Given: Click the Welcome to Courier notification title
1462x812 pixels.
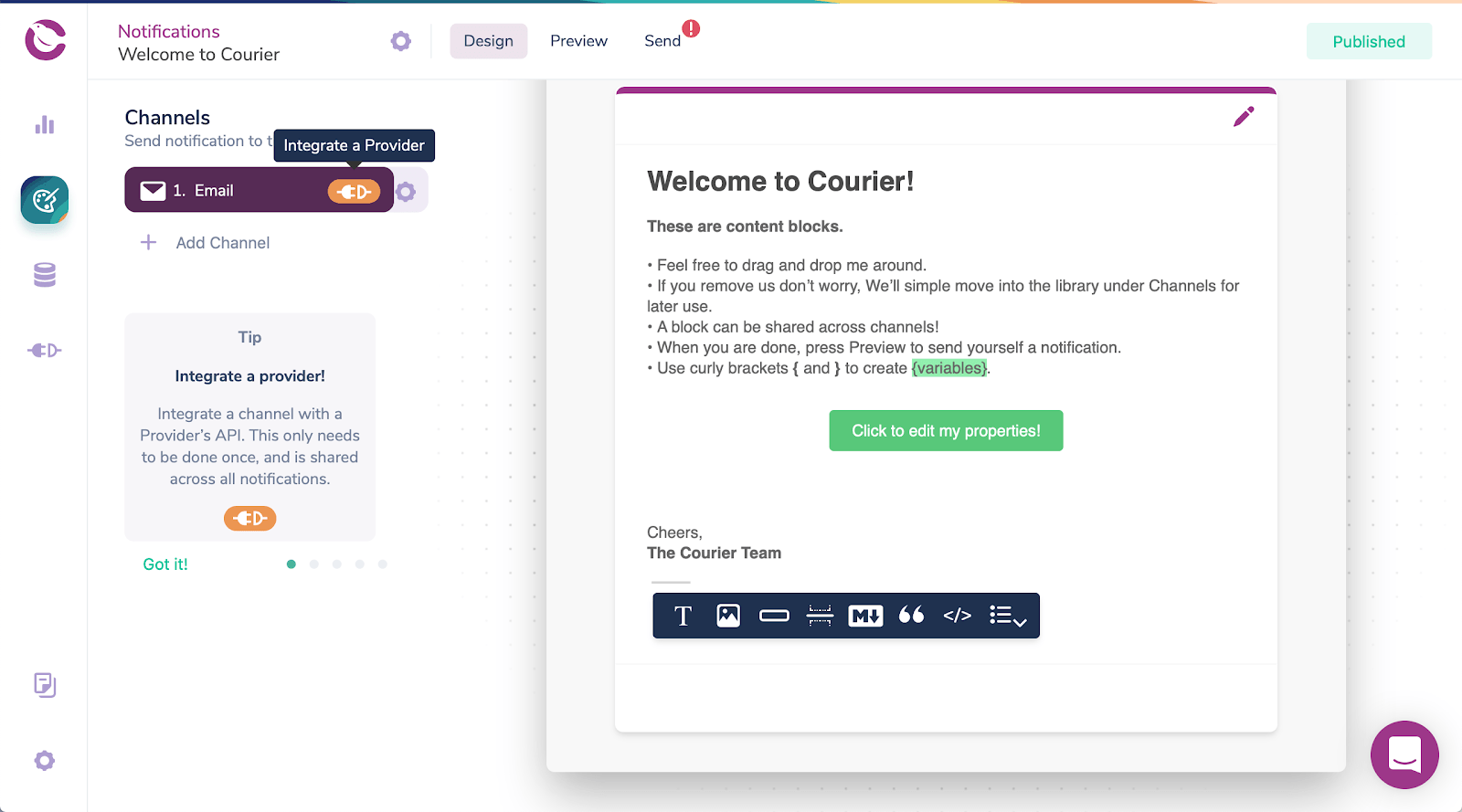Looking at the screenshot, I should (198, 55).
